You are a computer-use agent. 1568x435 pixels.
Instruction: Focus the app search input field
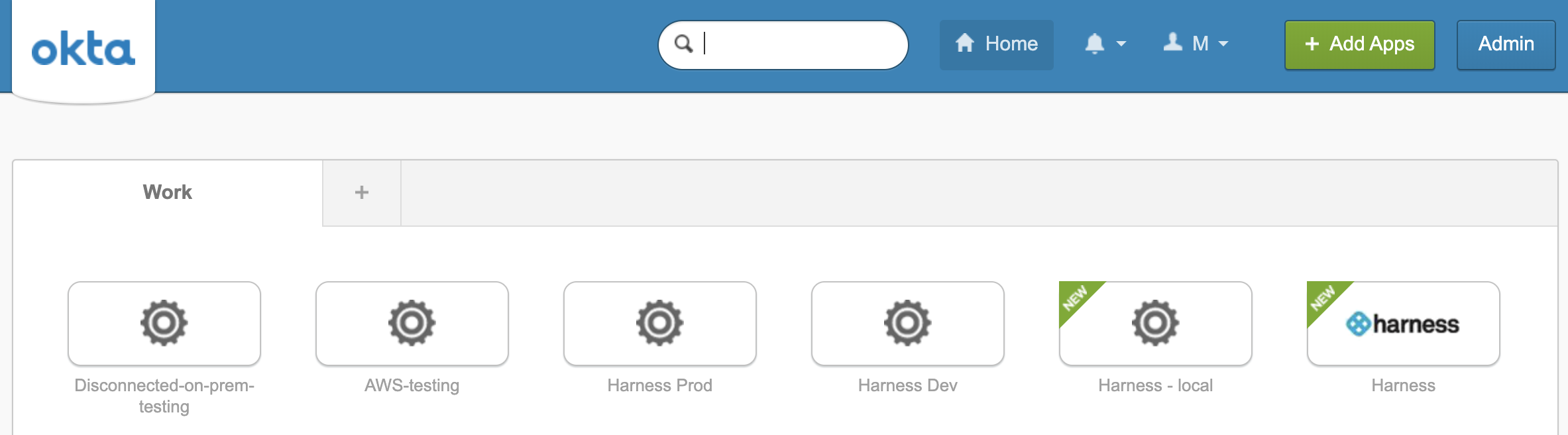click(783, 44)
